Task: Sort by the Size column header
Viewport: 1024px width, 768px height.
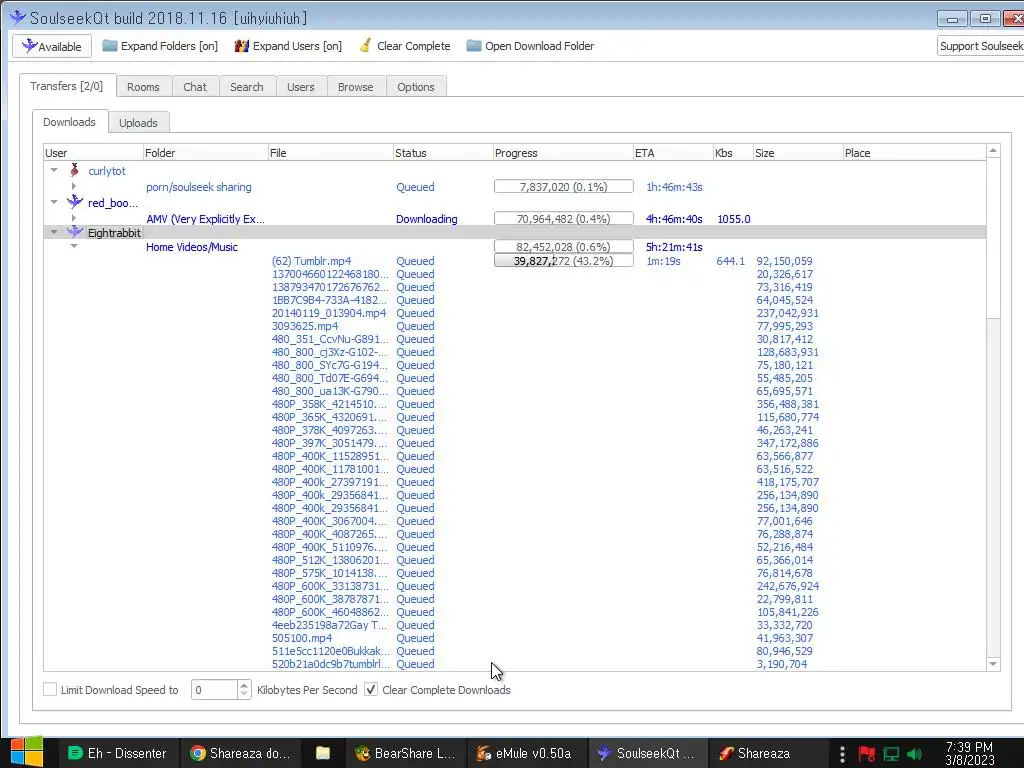Action: 797,153
